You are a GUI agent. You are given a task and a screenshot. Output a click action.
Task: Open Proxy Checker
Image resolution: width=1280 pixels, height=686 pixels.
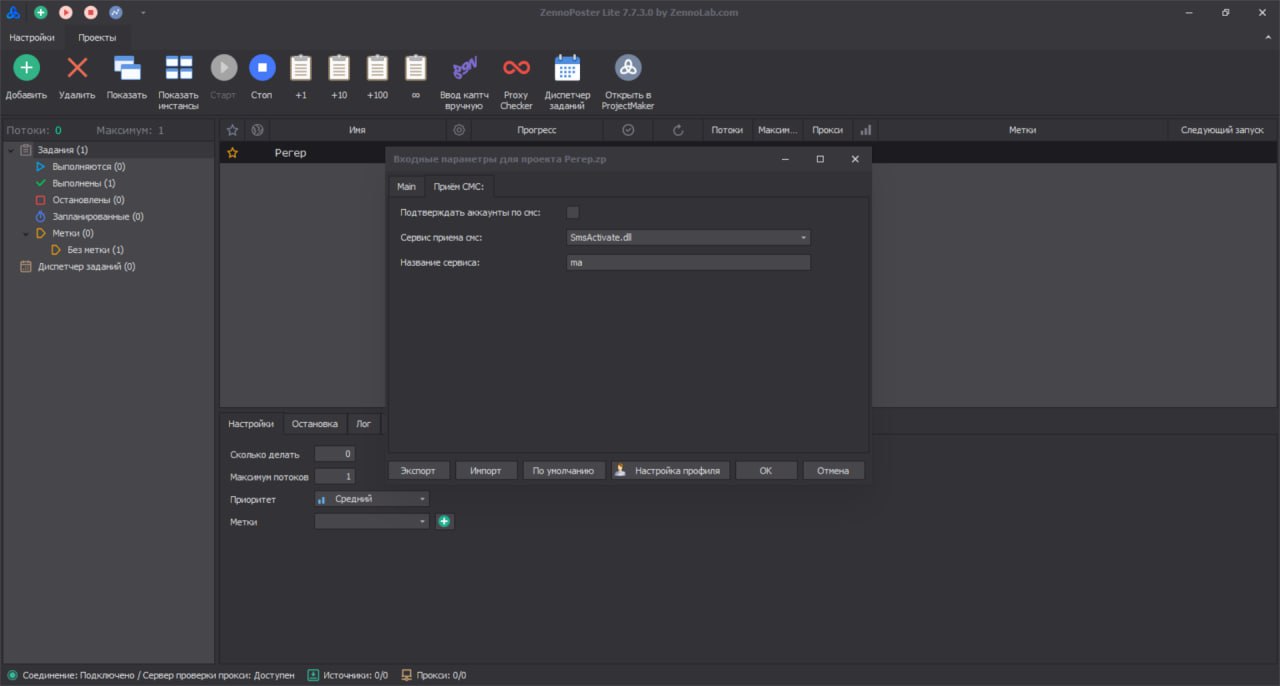[516, 83]
